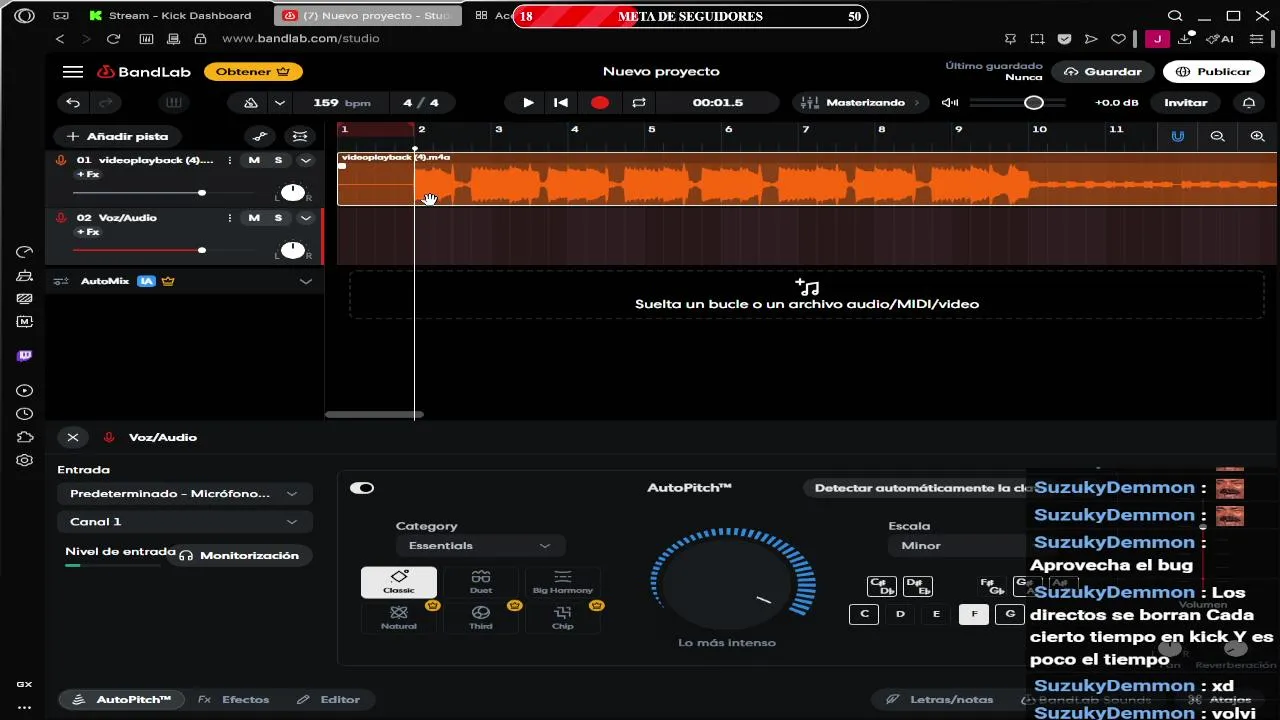
Task: Expand track 01 chevron dropdown
Action: click(306, 161)
